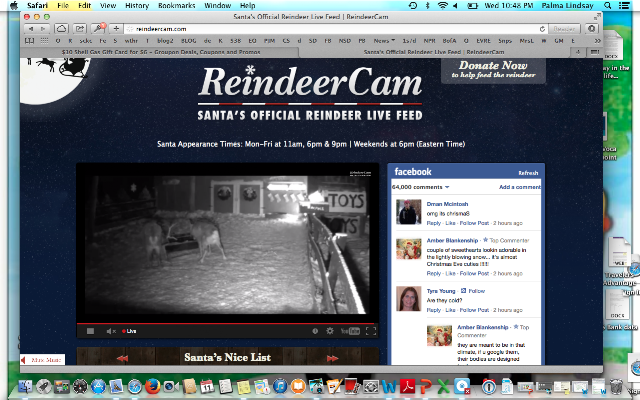Image resolution: width=640 pixels, height=400 pixels.
Task: Open the Apple menu
Action: [x=14, y=6]
